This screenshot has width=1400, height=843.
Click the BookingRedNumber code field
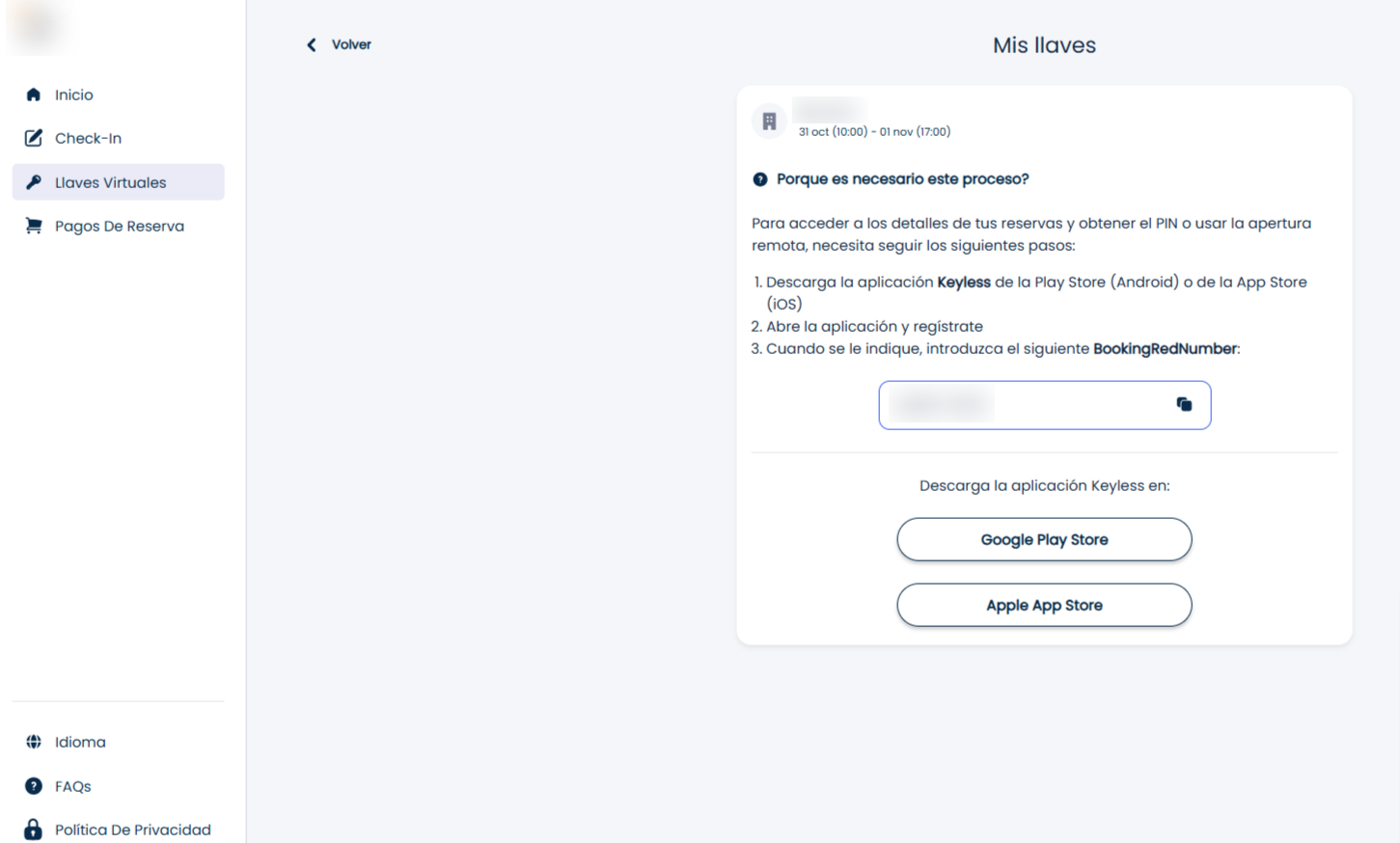point(1023,405)
